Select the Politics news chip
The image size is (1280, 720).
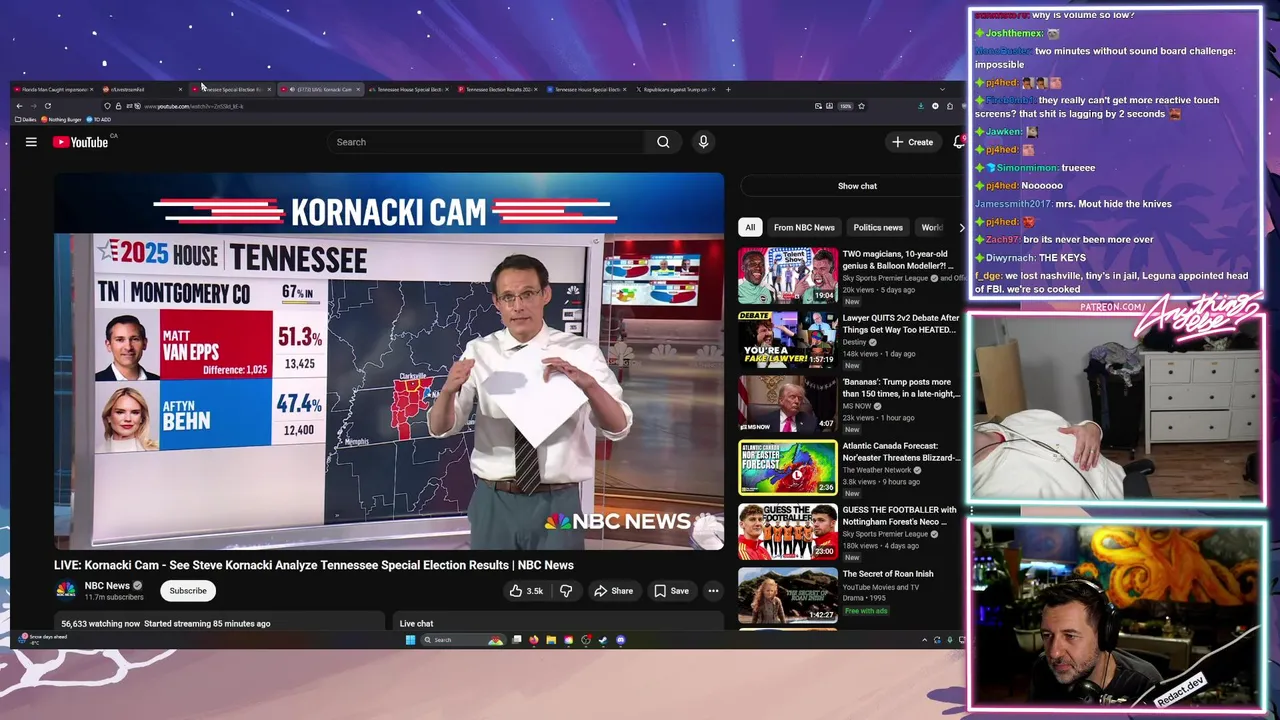coord(878,227)
